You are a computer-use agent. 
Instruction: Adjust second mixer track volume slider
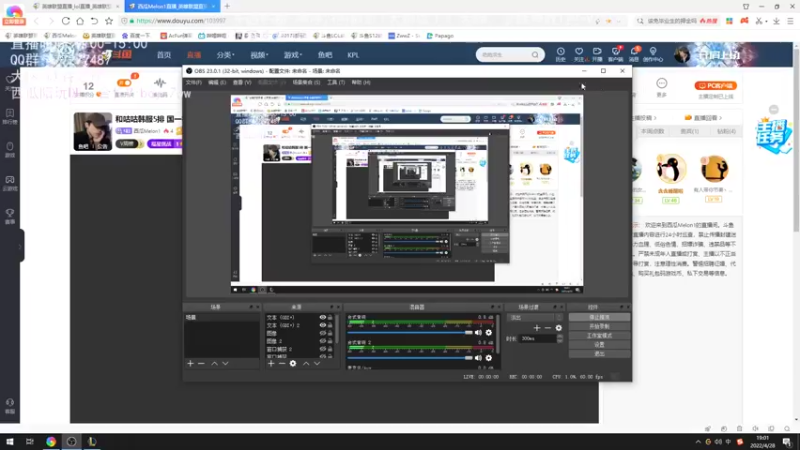point(410,358)
